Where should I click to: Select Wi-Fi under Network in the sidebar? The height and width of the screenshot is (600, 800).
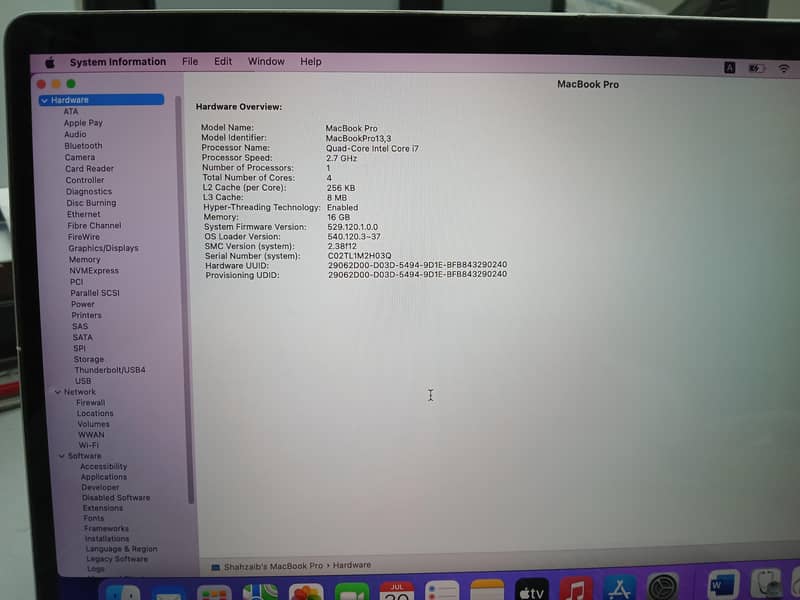pos(89,445)
